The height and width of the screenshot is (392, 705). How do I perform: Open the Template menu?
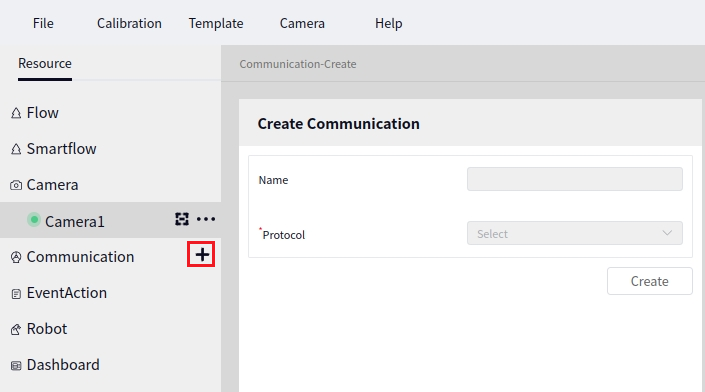[x=216, y=23]
